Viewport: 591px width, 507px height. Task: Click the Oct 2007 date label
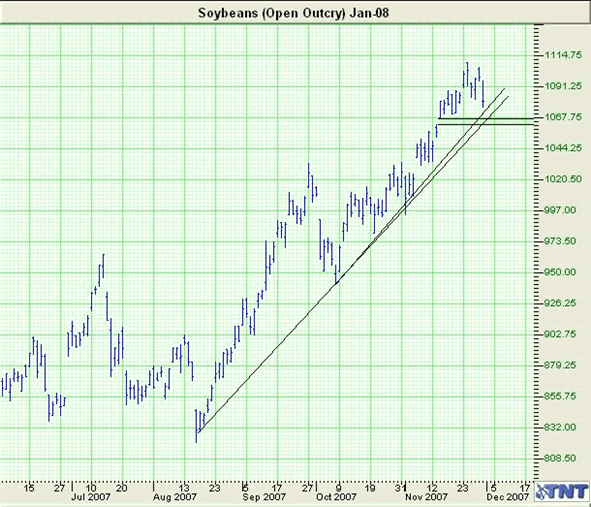[336, 497]
